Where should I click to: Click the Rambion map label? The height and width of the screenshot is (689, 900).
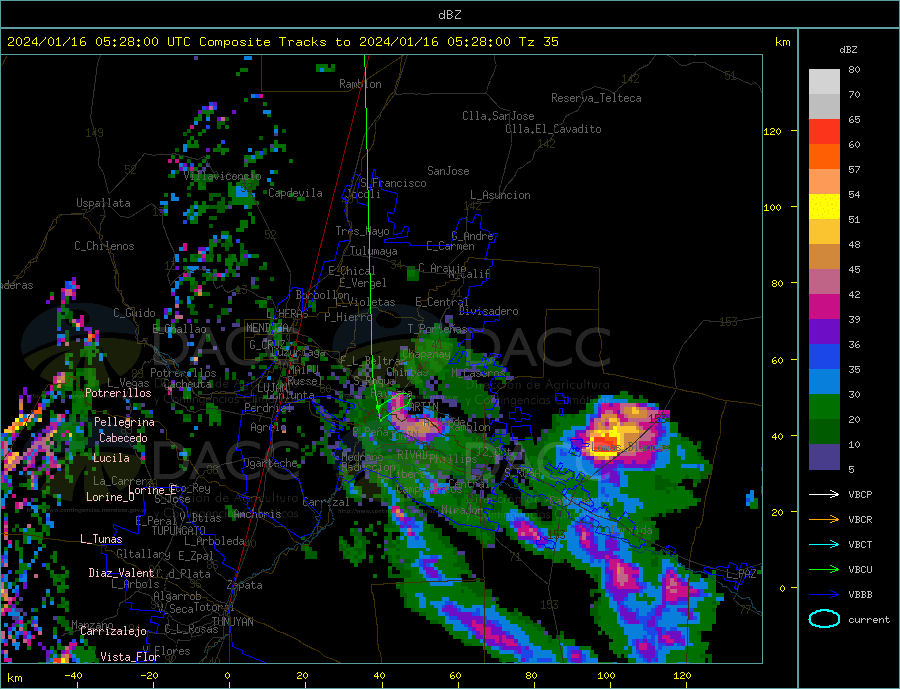pyautogui.click(x=360, y=84)
